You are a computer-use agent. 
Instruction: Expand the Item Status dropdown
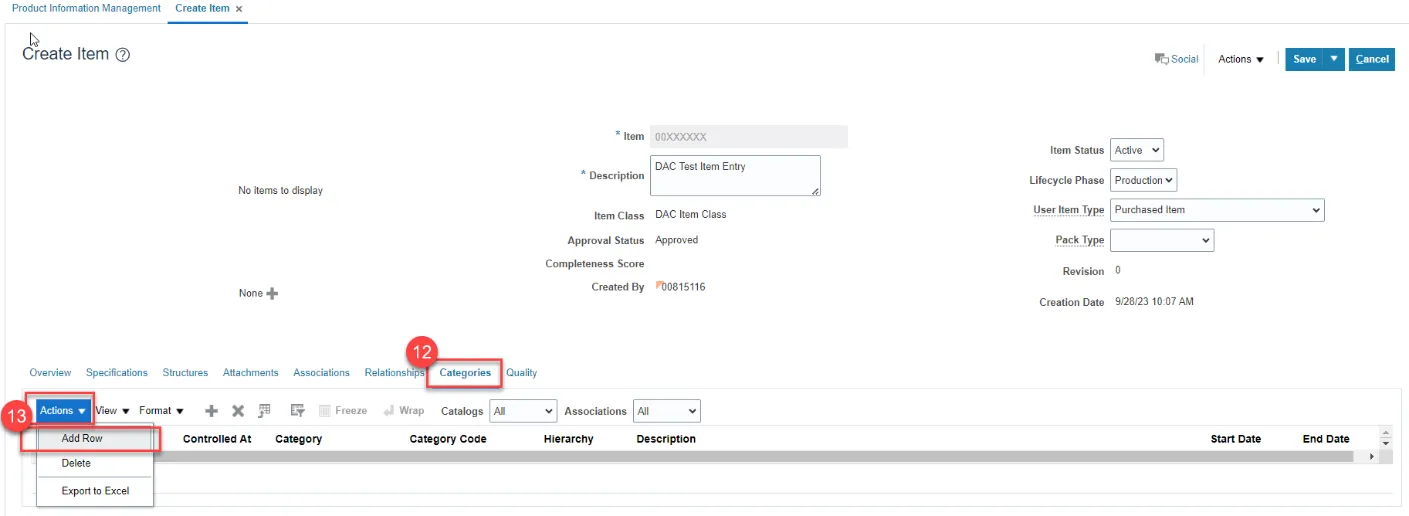click(1137, 150)
